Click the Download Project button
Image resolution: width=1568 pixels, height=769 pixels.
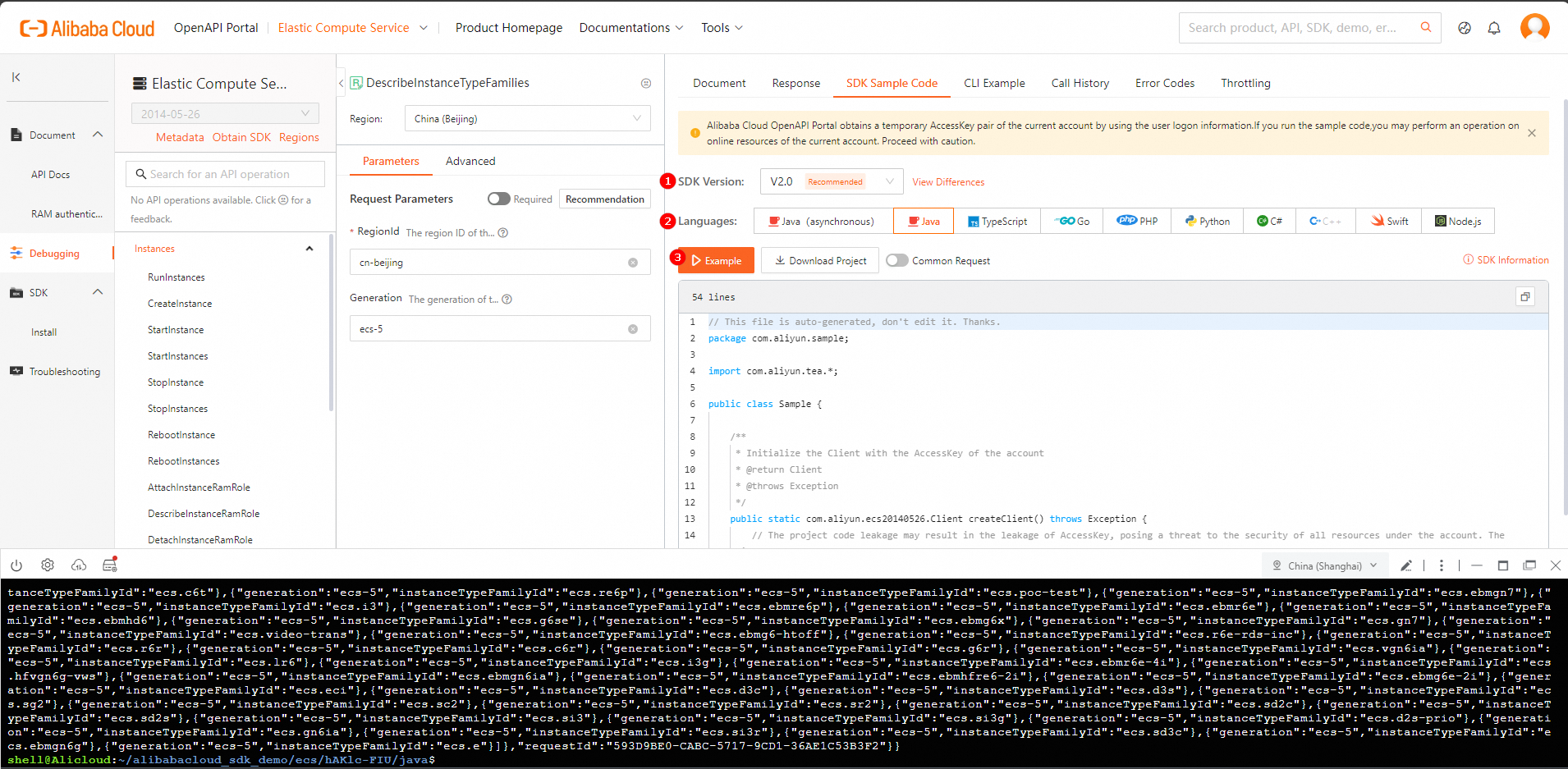point(820,261)
